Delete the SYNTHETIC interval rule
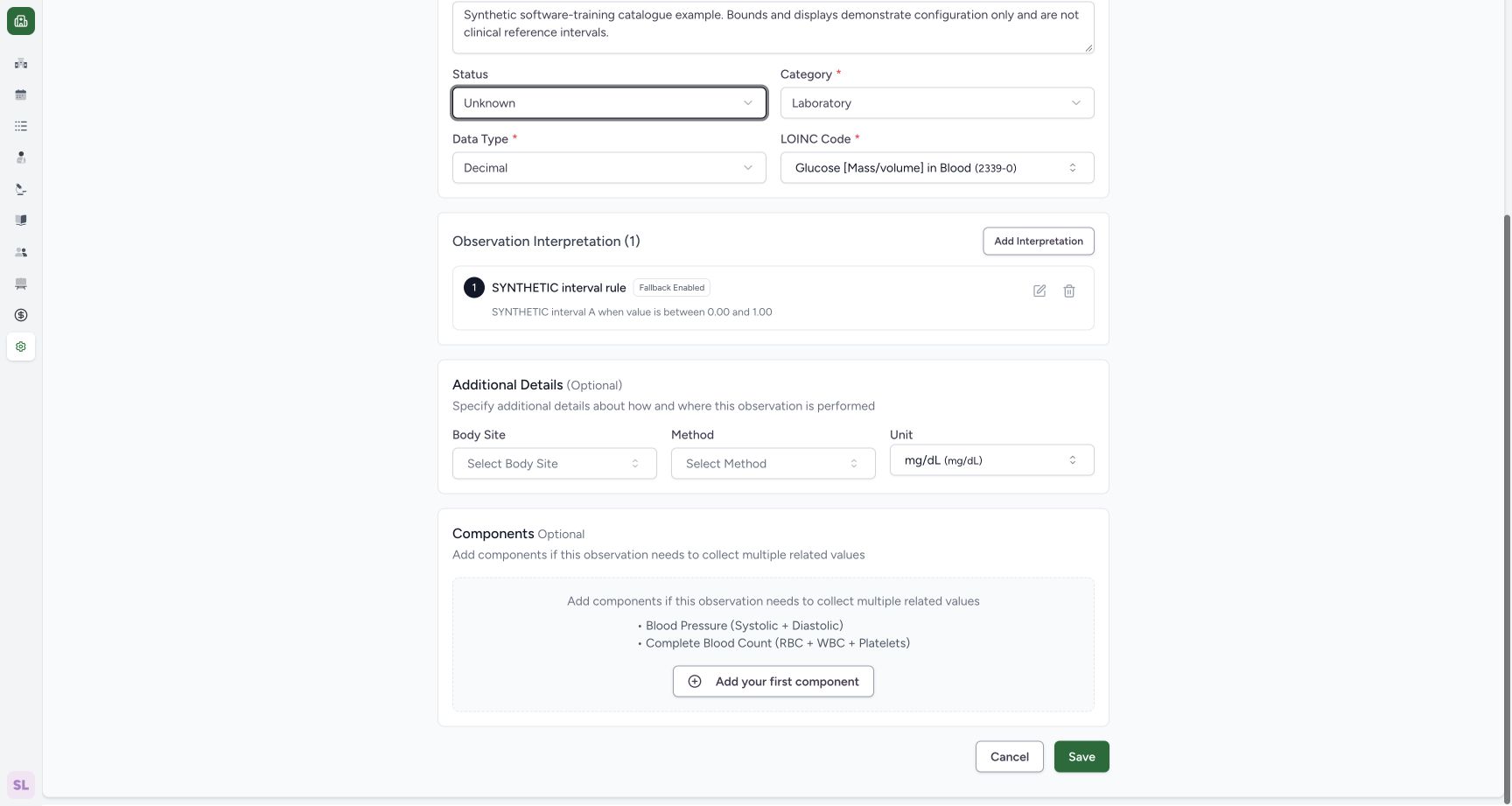This screenshot has height=806, width=1512. (x=1069, y=291)
